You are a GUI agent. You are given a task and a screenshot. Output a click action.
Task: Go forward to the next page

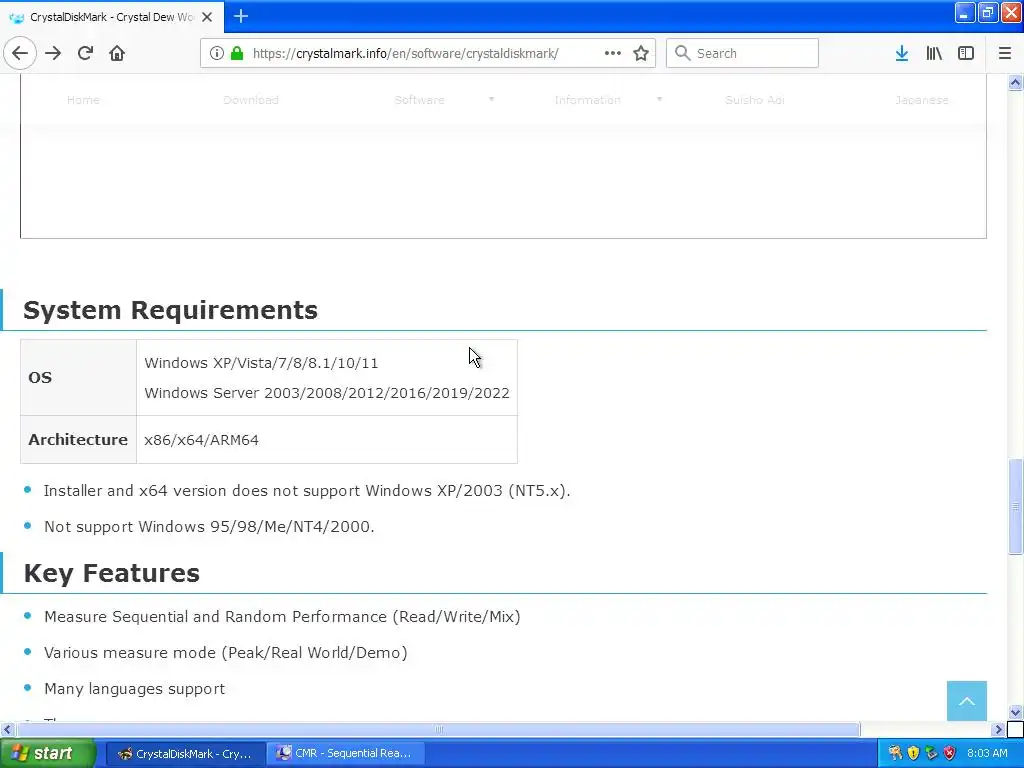[x=53, y=53]
